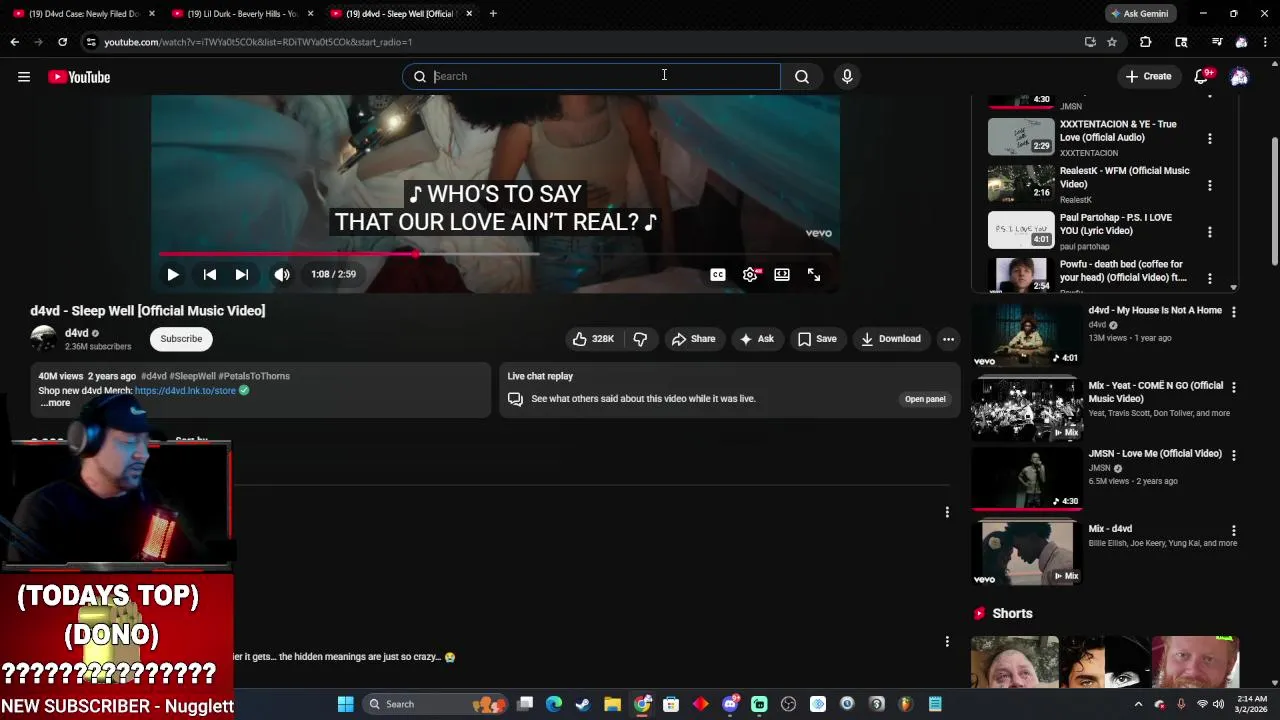The height and width of the screenshot is (720, 1280).
Task: Reload the current page
Action: (x=62, y=42)
